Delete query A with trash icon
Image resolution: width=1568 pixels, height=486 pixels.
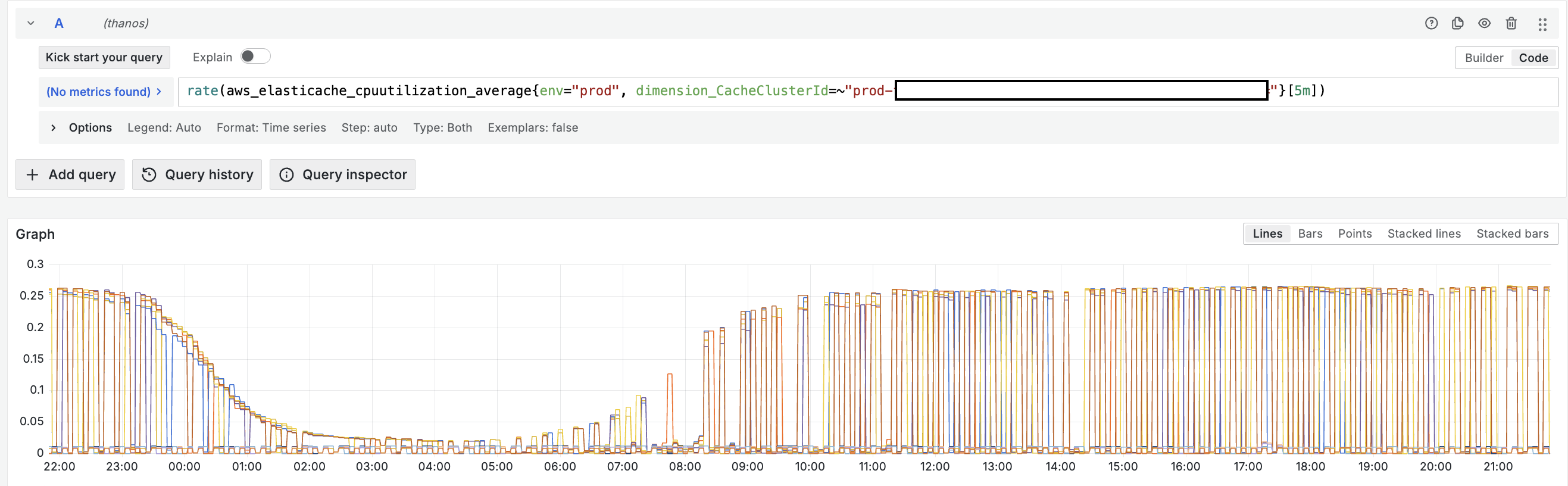click(1511, 23)
